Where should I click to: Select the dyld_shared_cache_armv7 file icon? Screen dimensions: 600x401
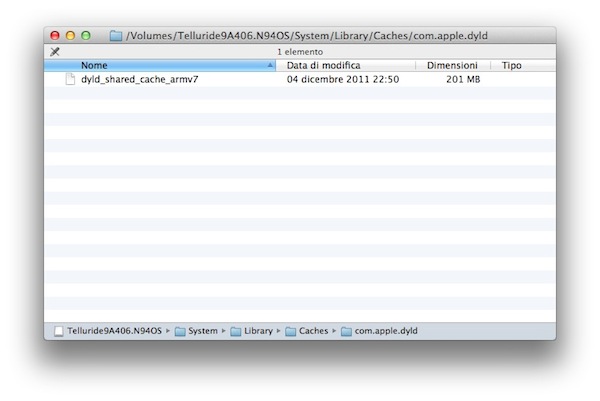(70, 79)
